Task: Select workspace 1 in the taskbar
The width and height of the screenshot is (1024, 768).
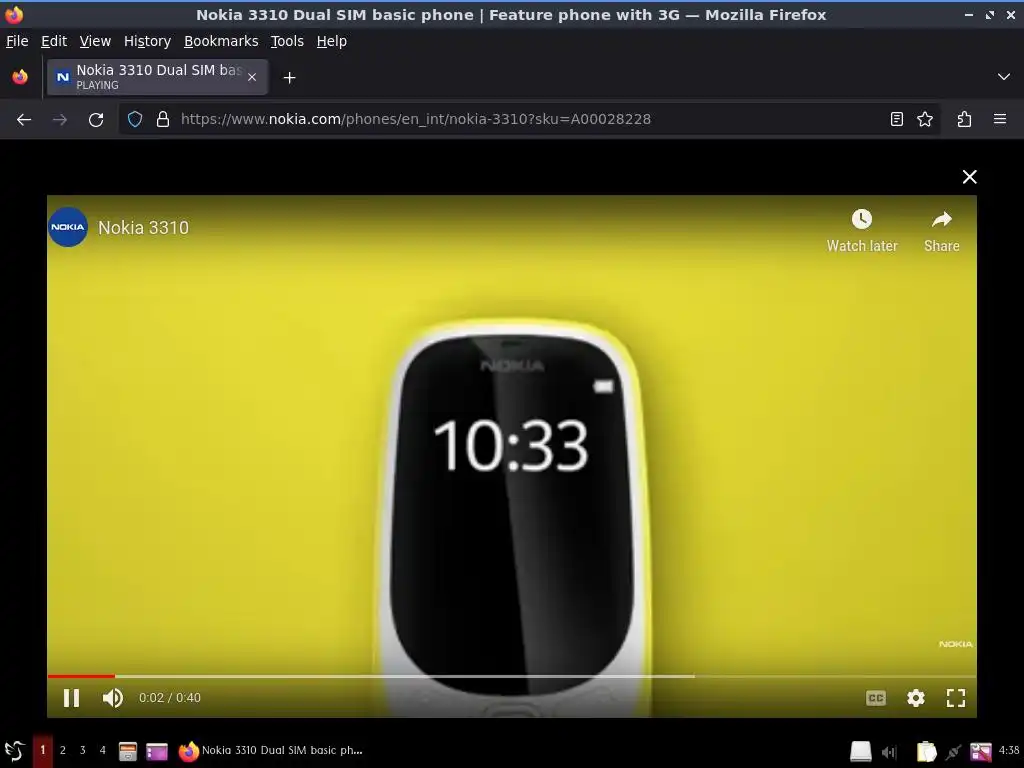Action: (43, 750)
